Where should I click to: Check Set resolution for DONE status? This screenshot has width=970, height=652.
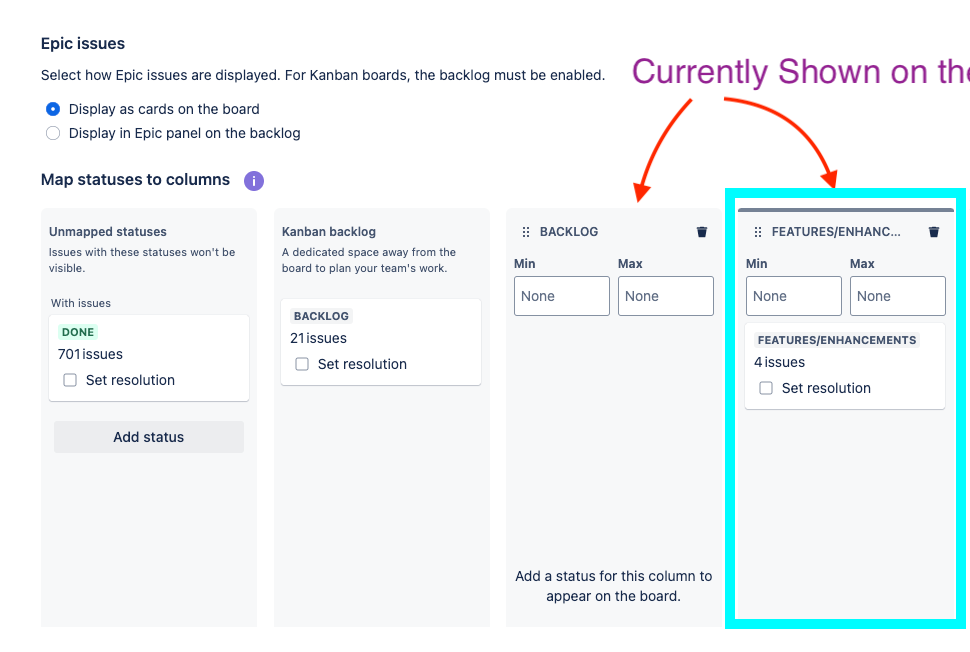click(x=70, y=380)
